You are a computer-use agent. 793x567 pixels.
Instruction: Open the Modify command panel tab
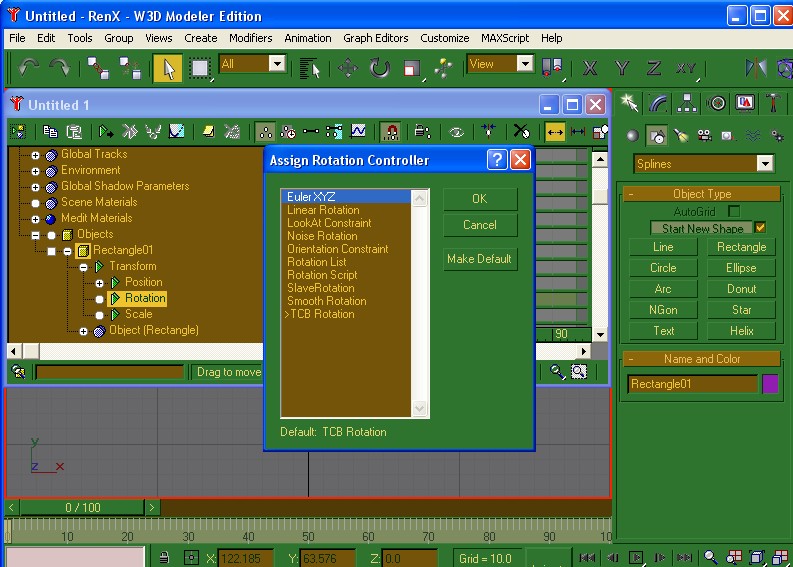658,103
